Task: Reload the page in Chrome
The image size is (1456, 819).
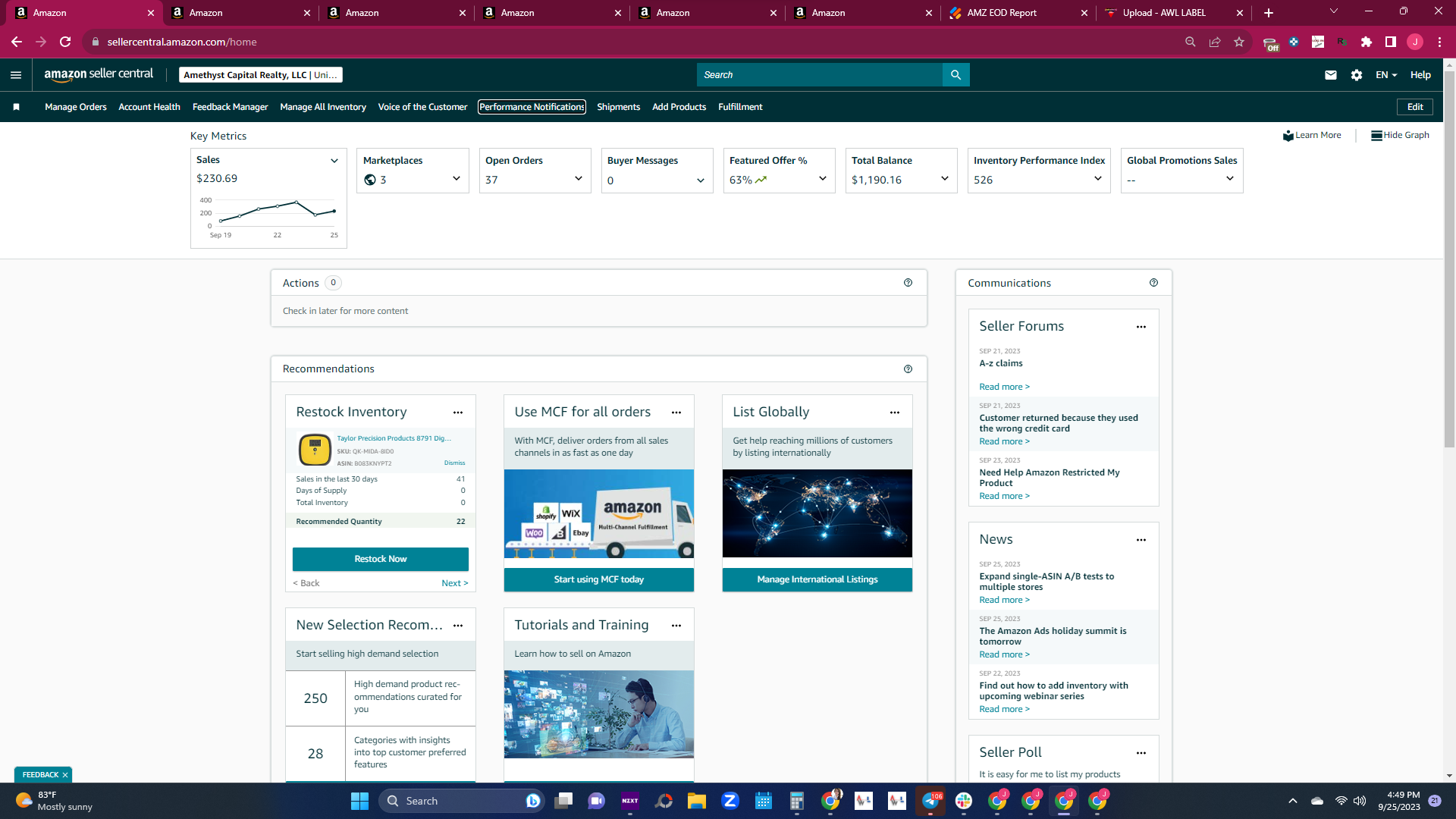Action: [x=65, y=42]
